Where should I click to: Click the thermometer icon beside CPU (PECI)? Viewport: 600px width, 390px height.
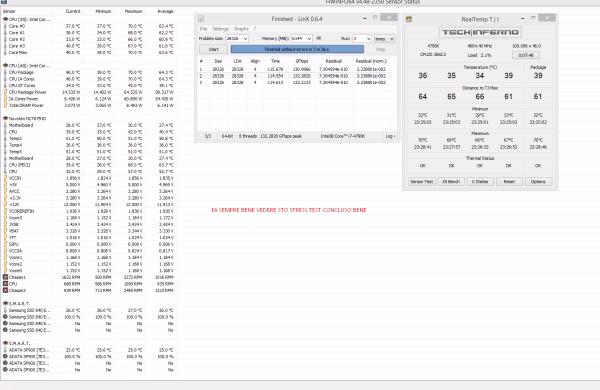5,165
